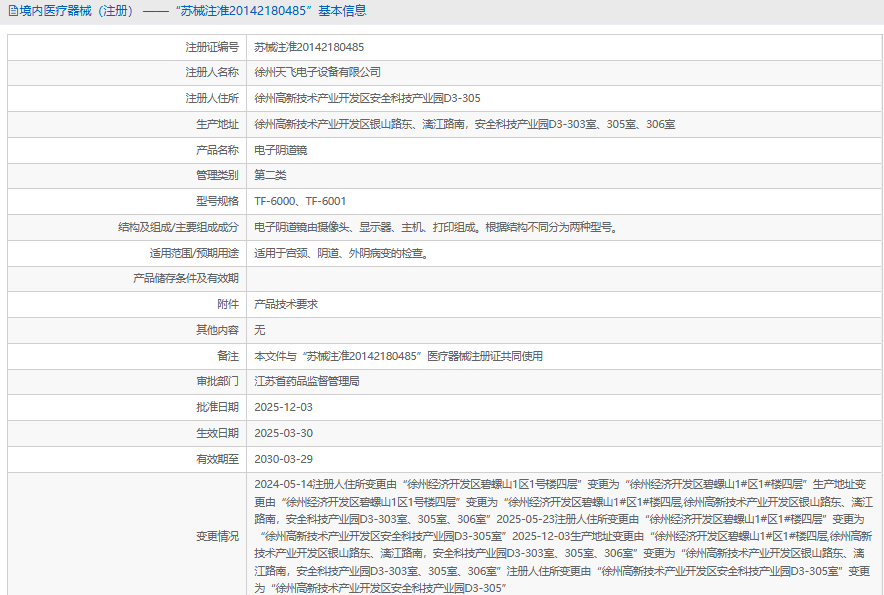
Task: Click the label '注册人名称'
Action: tap(212, 72)
